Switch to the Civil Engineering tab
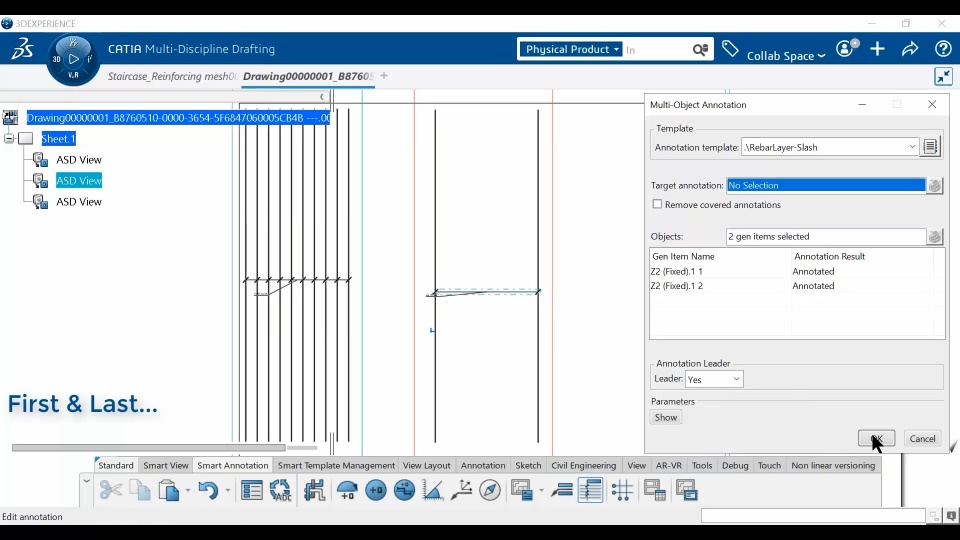This screenshot has height=540, width=960. point(583,465)
